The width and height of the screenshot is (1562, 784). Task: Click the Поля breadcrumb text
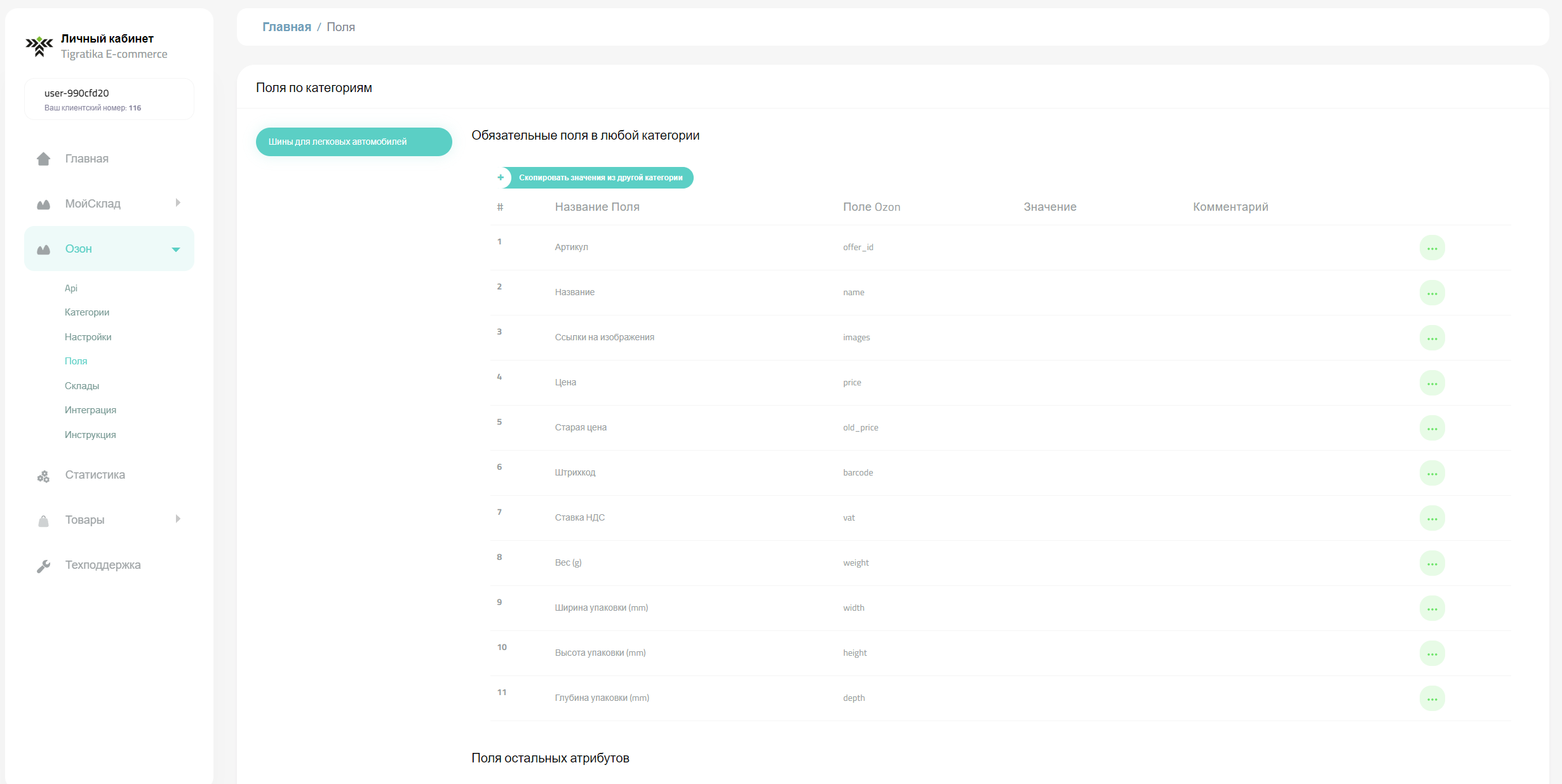click(x=341, y=27)
